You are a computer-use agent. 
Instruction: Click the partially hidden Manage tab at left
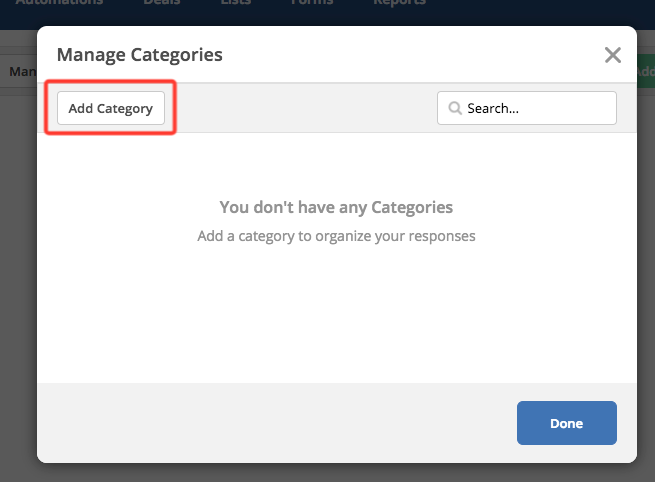click(x=18, y=73)
